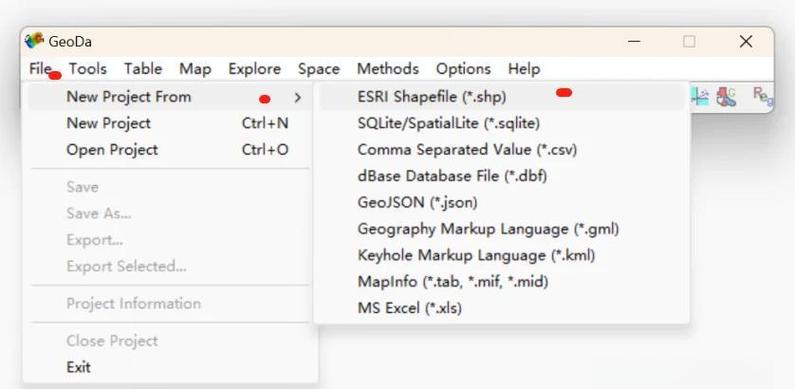Viewport: 795px width, 389px height.
Task: Select SQLite/SpatialLite (*.sqlite) option
Action: [502, 123]
